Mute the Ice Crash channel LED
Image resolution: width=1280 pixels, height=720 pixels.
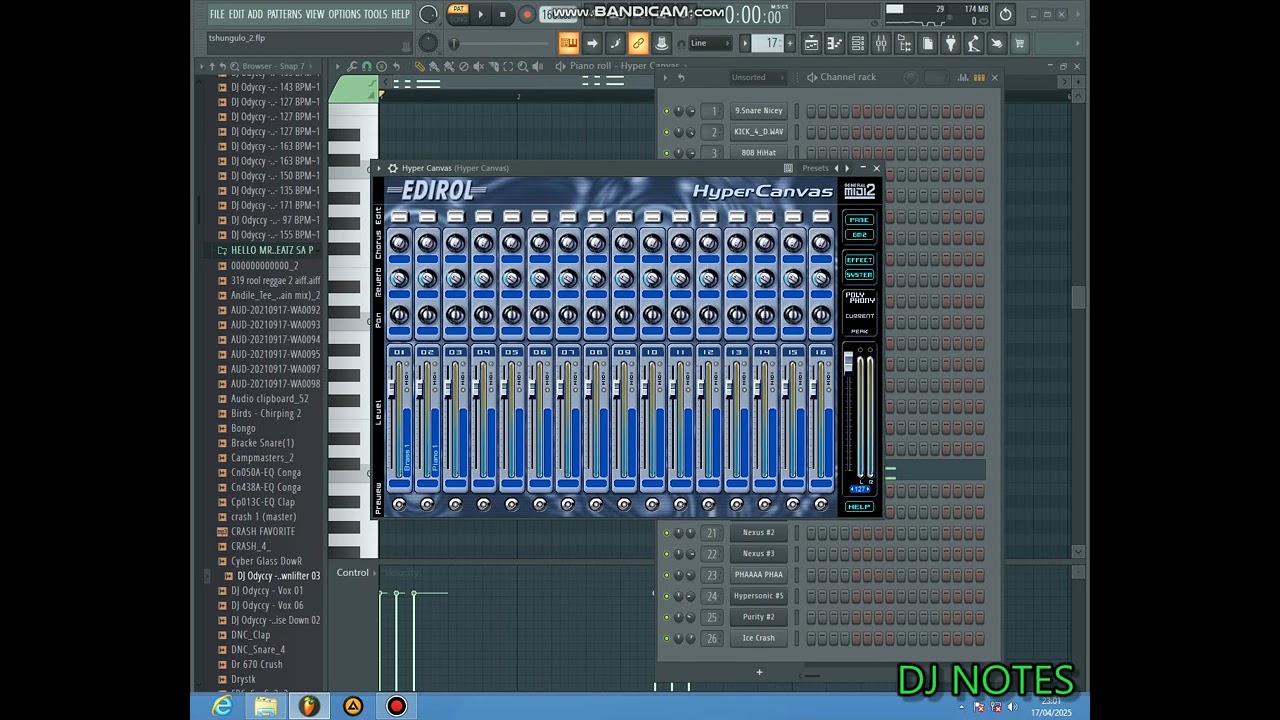tap(667, 638)
